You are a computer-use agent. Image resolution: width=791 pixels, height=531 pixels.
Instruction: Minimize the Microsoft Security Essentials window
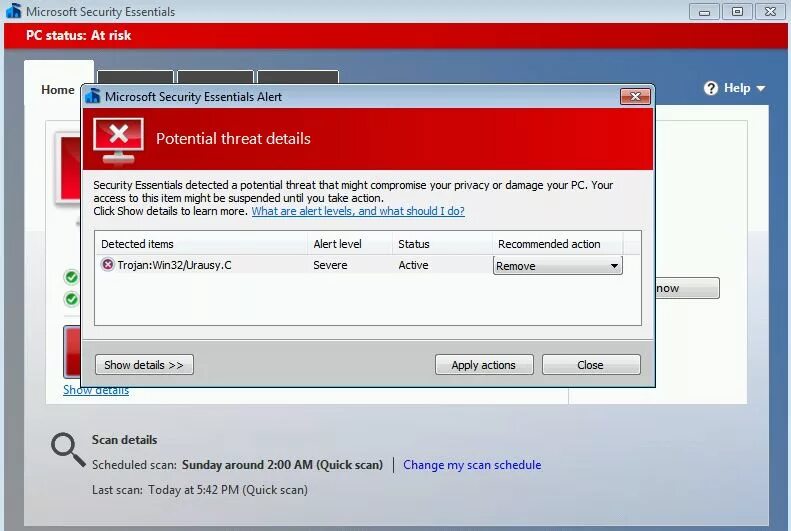[x=704, y=11]
